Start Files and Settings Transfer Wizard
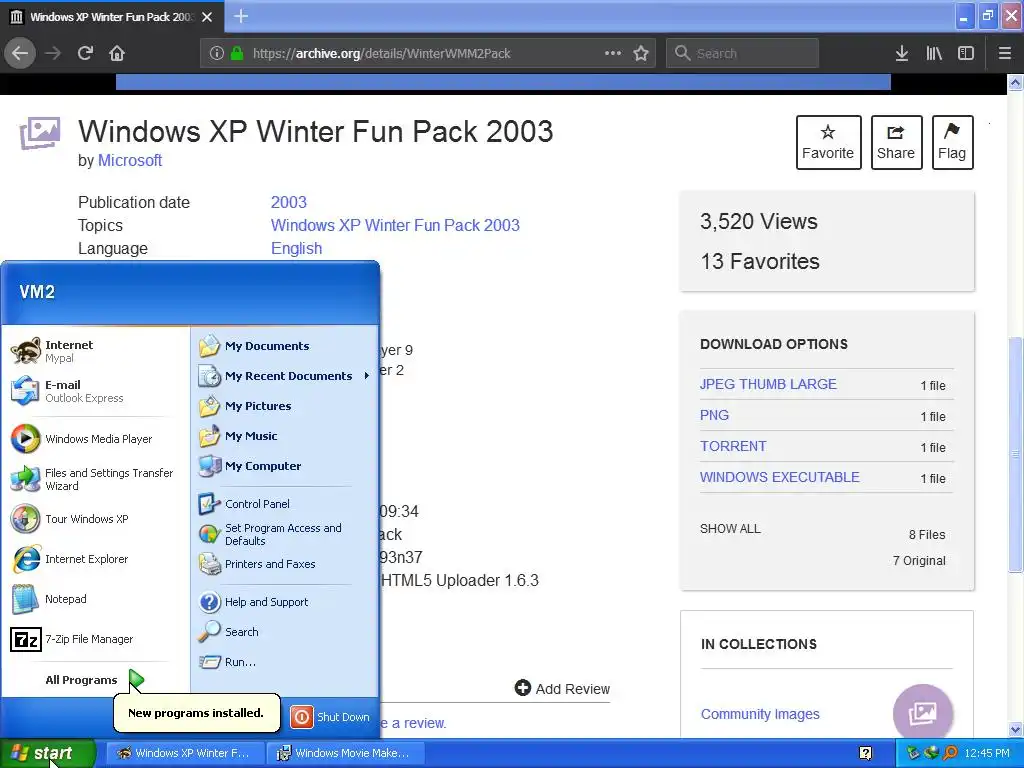The height and width of the screenshot is (768, 1024). pyautogui.click(x=95, y=479)
